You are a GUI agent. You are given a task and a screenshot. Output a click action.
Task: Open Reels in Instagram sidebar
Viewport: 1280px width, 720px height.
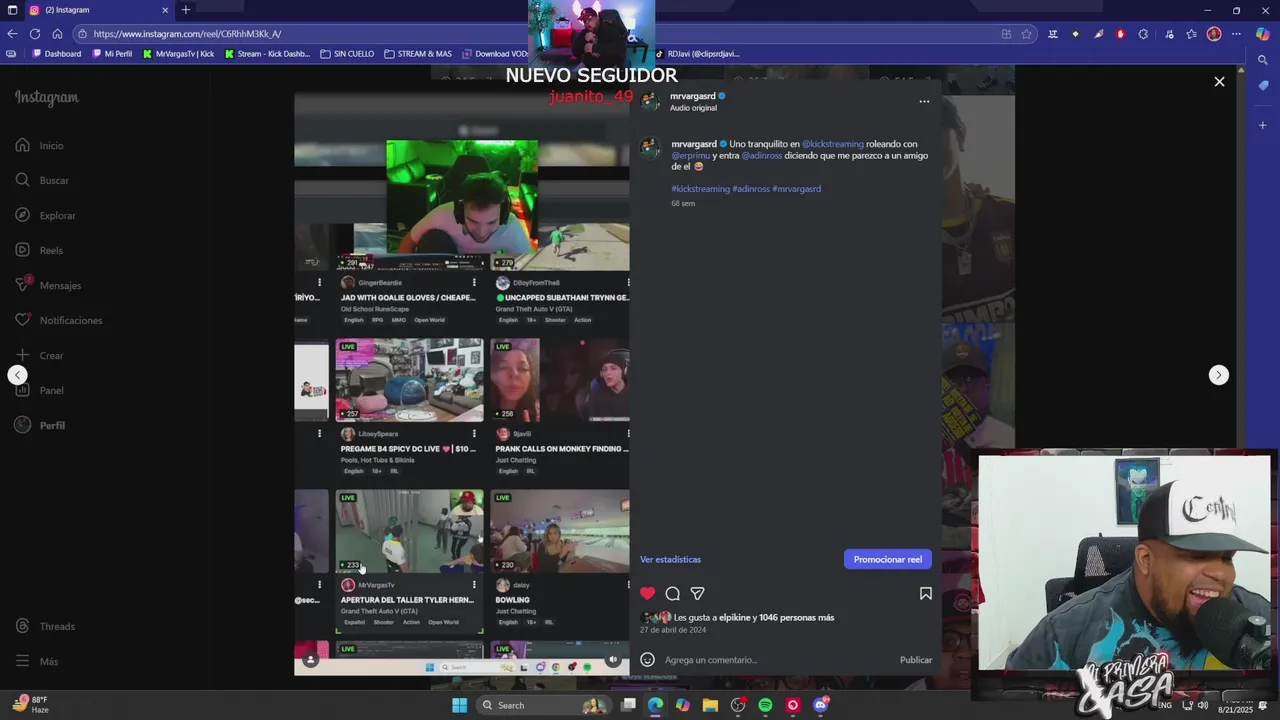[39, 251]
